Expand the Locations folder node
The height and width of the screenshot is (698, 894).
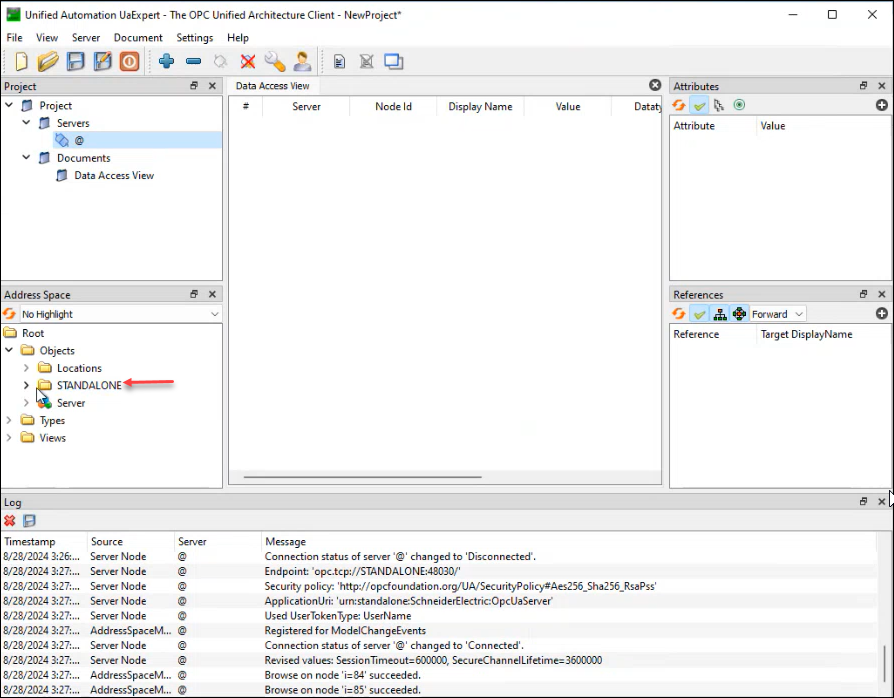point(26,368)
